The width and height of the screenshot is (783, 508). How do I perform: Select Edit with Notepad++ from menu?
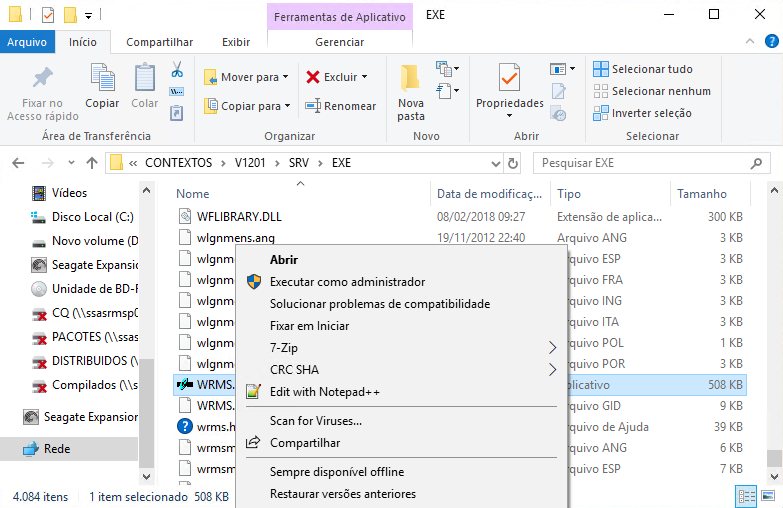tap(324, 392)
